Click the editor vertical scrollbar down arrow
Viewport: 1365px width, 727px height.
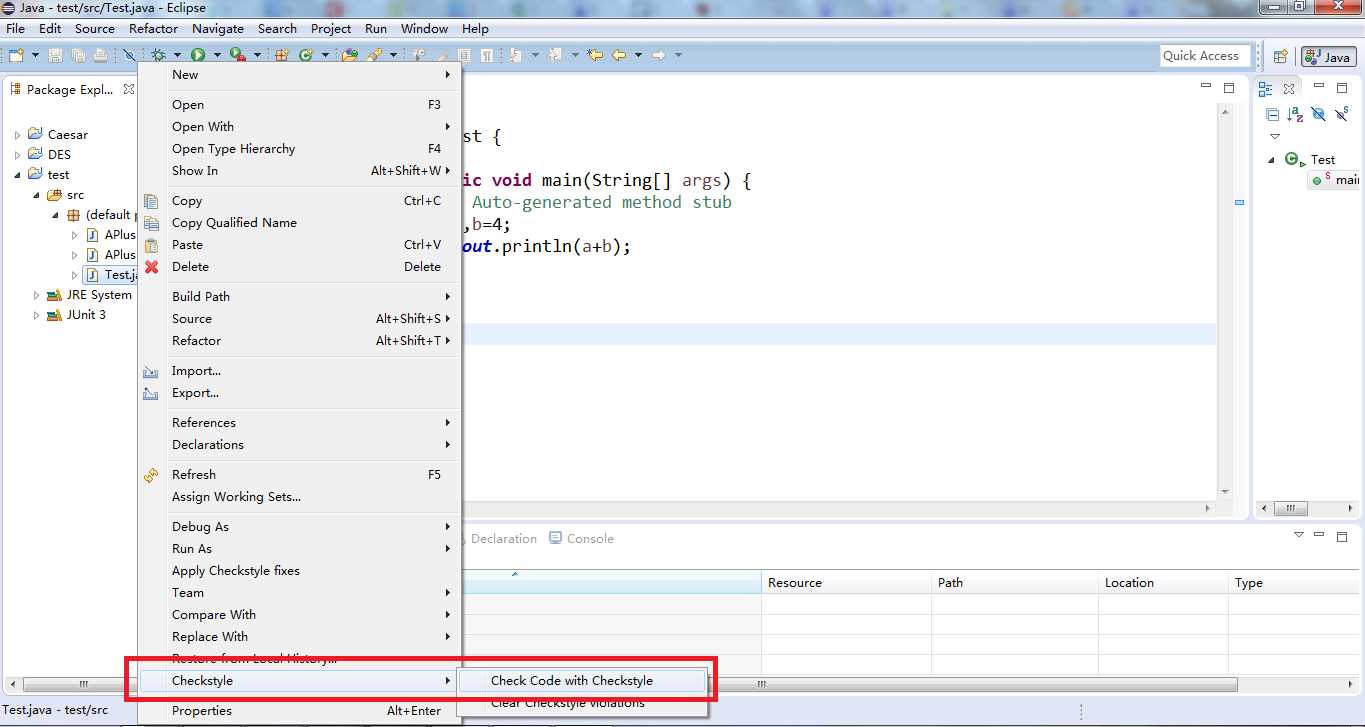1224,492
